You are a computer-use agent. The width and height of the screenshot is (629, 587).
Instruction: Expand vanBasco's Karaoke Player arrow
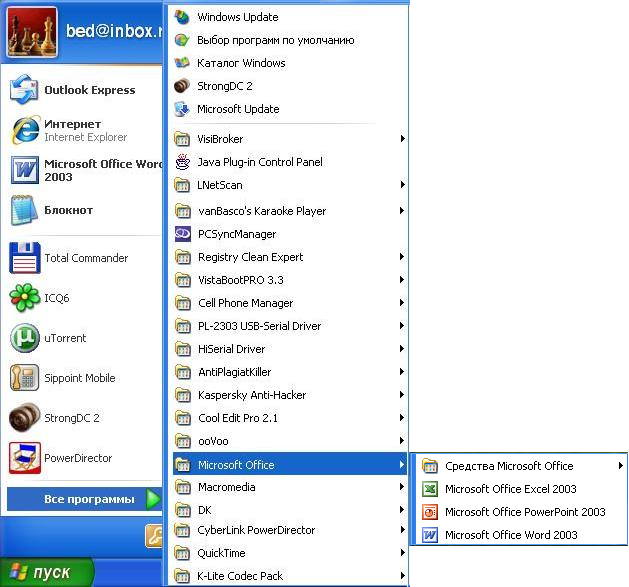click(402, 211)
